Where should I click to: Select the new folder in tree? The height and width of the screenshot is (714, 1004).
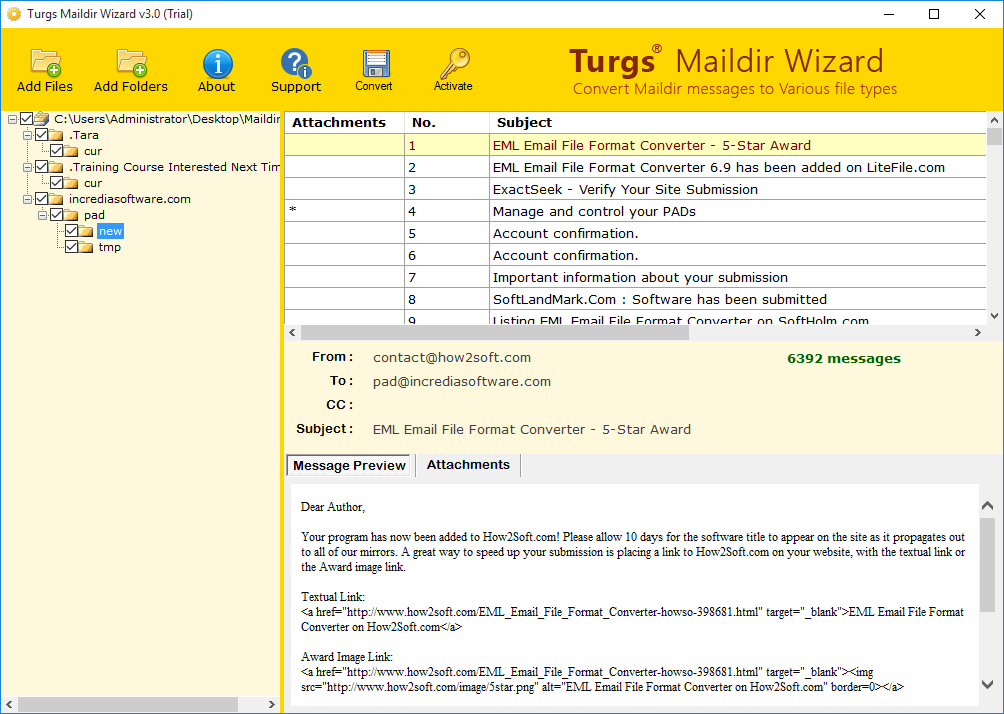(110, 231)
